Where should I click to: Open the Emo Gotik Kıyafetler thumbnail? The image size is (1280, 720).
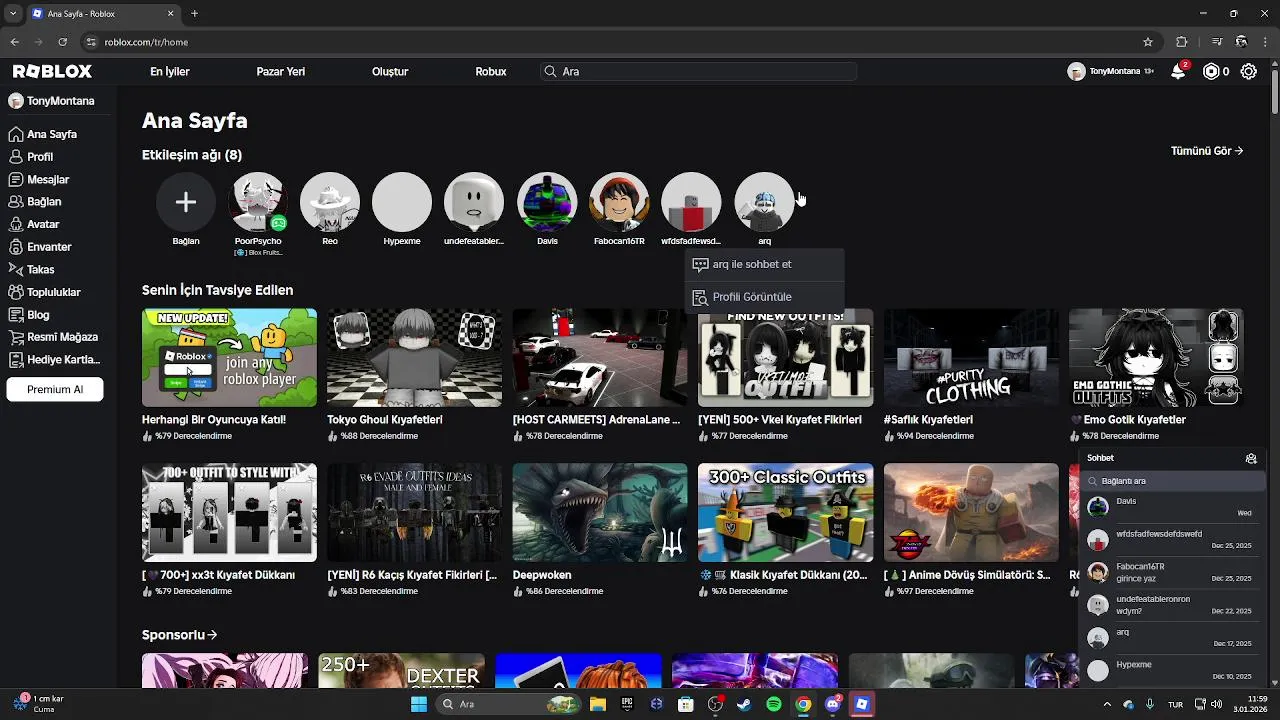pyautogui.click(x=1156, y=358)
